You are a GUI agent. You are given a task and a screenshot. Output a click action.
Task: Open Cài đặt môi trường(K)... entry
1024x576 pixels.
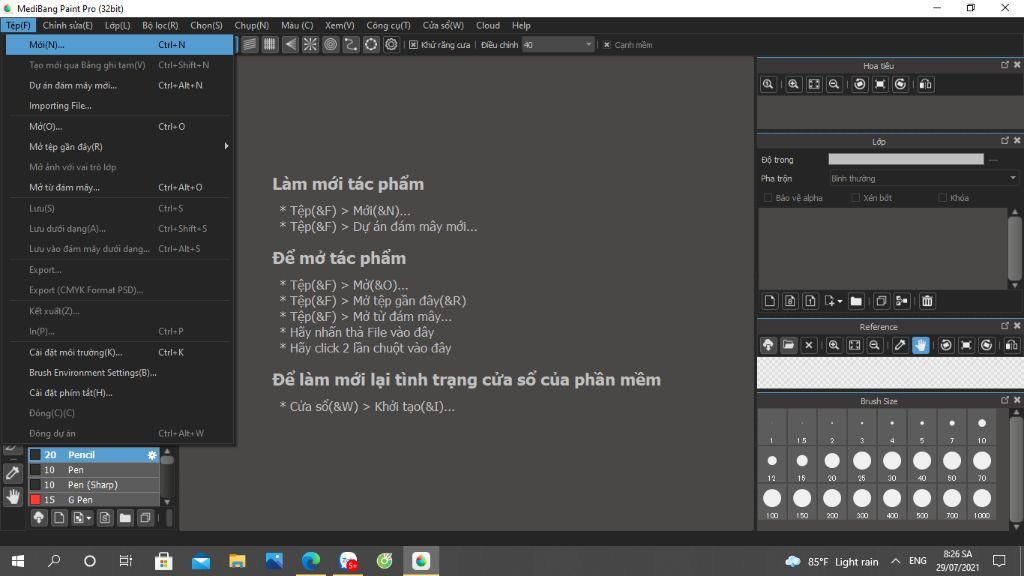pyautogui.click(x=120, y=352)
